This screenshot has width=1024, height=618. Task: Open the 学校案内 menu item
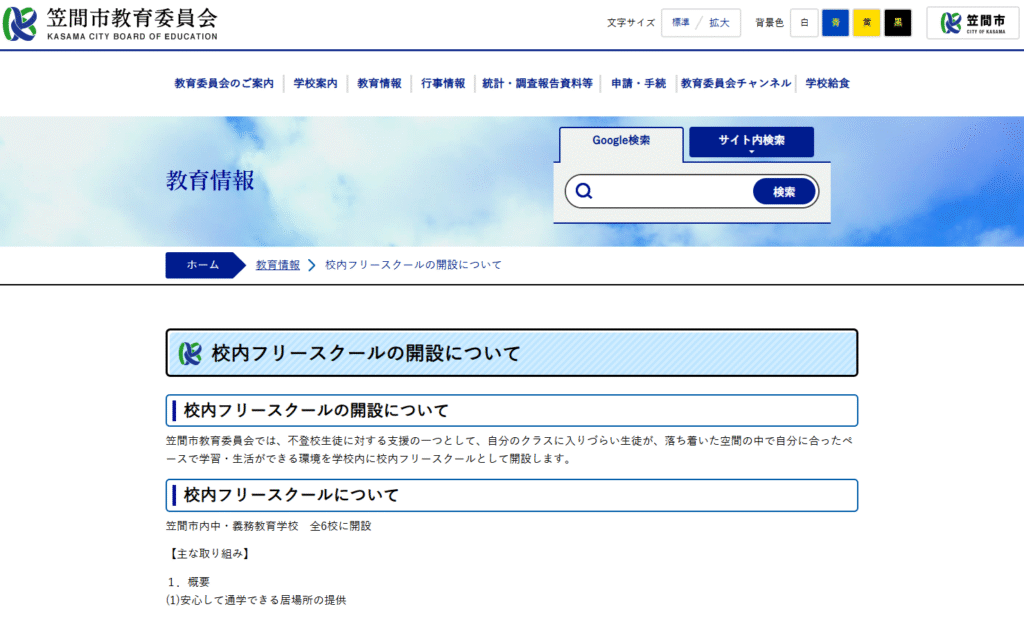[315, 84]
